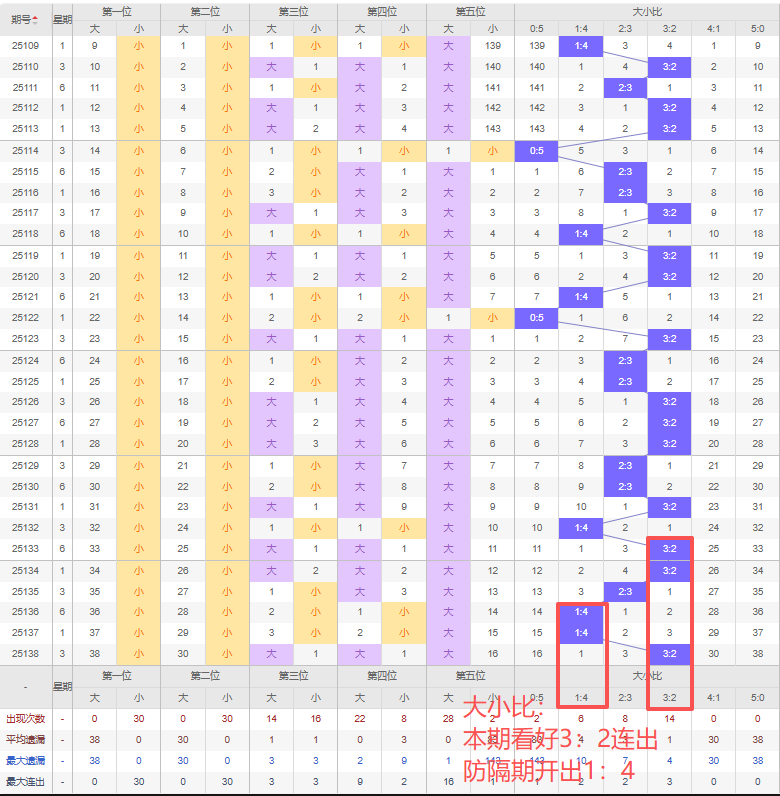Click the highlighted 3:2 cell in row 25110
Viewport: 780px width, 796px height.
coord(669,67)
